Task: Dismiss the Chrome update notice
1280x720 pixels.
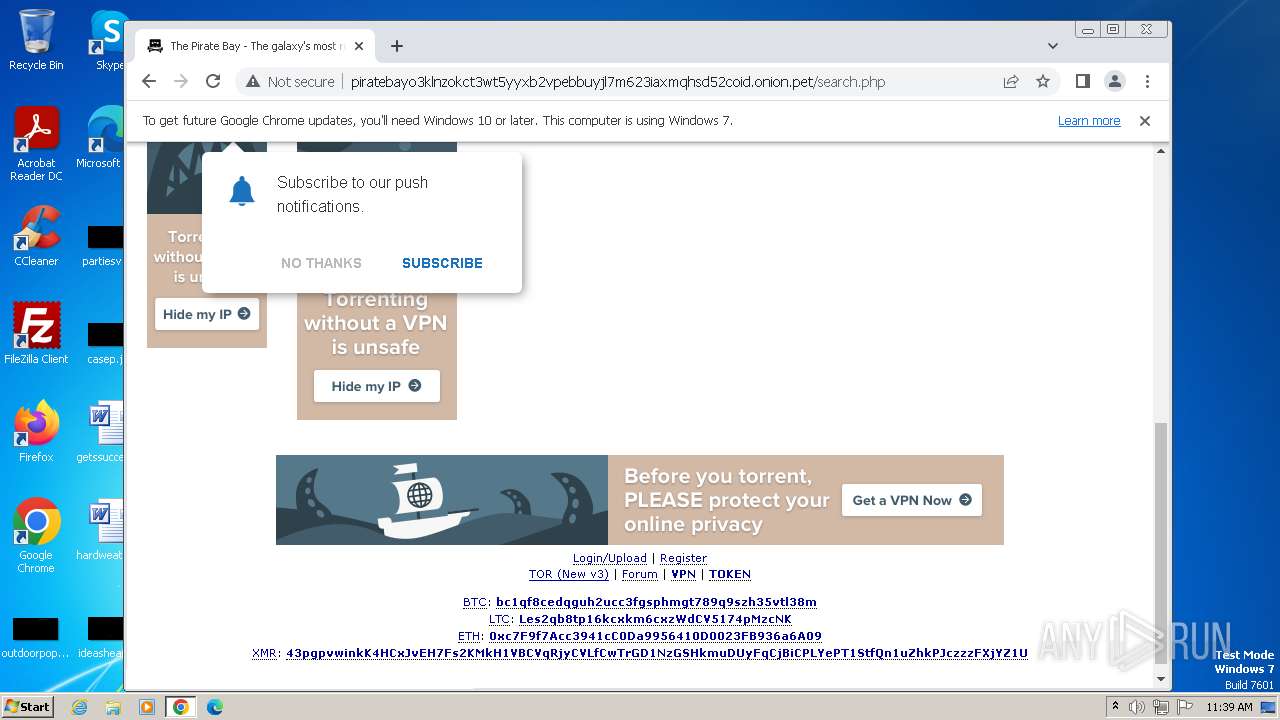Action: [1145, 121]
